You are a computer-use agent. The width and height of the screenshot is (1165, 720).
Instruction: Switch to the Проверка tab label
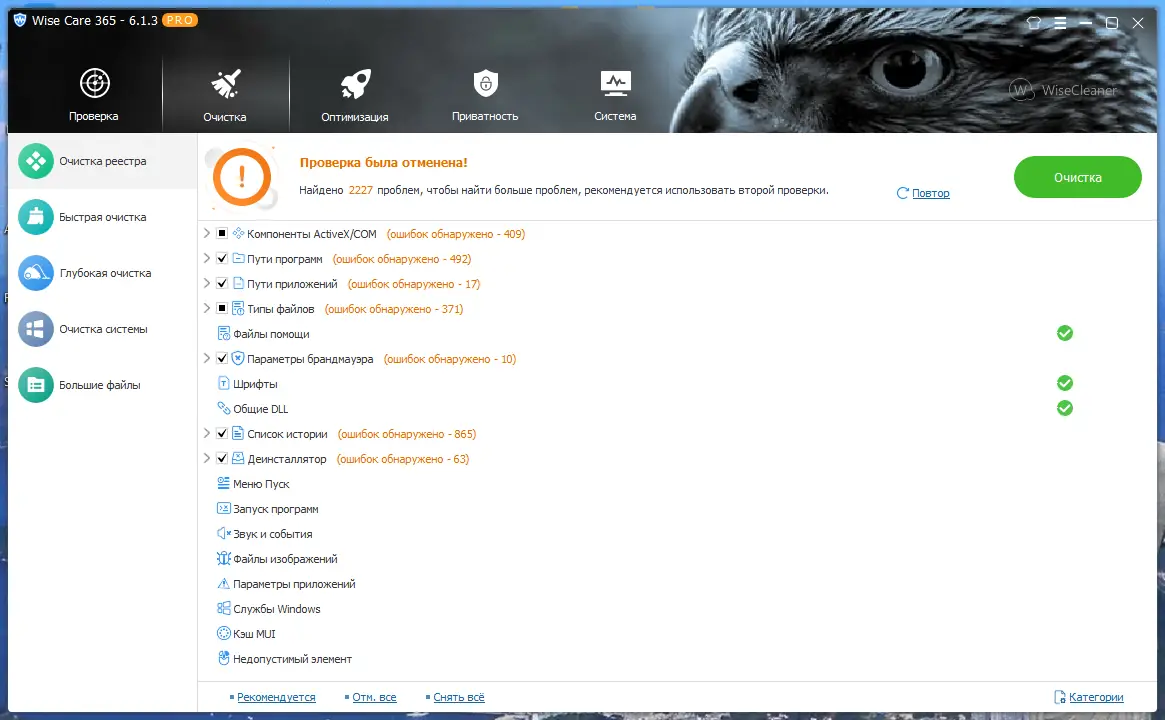94,117
